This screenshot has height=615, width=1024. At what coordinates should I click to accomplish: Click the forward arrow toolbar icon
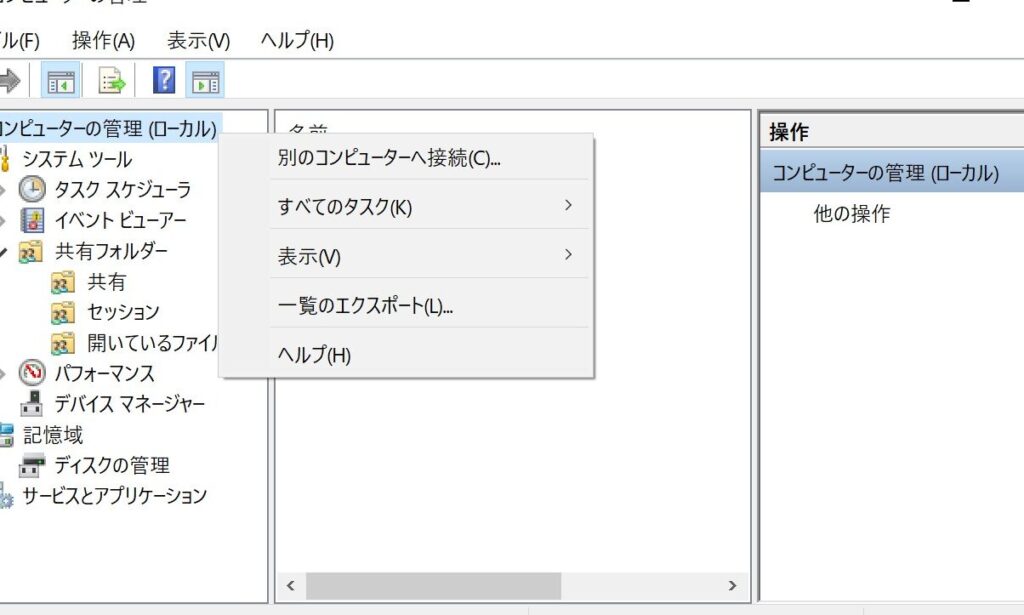tap(9, 80)
